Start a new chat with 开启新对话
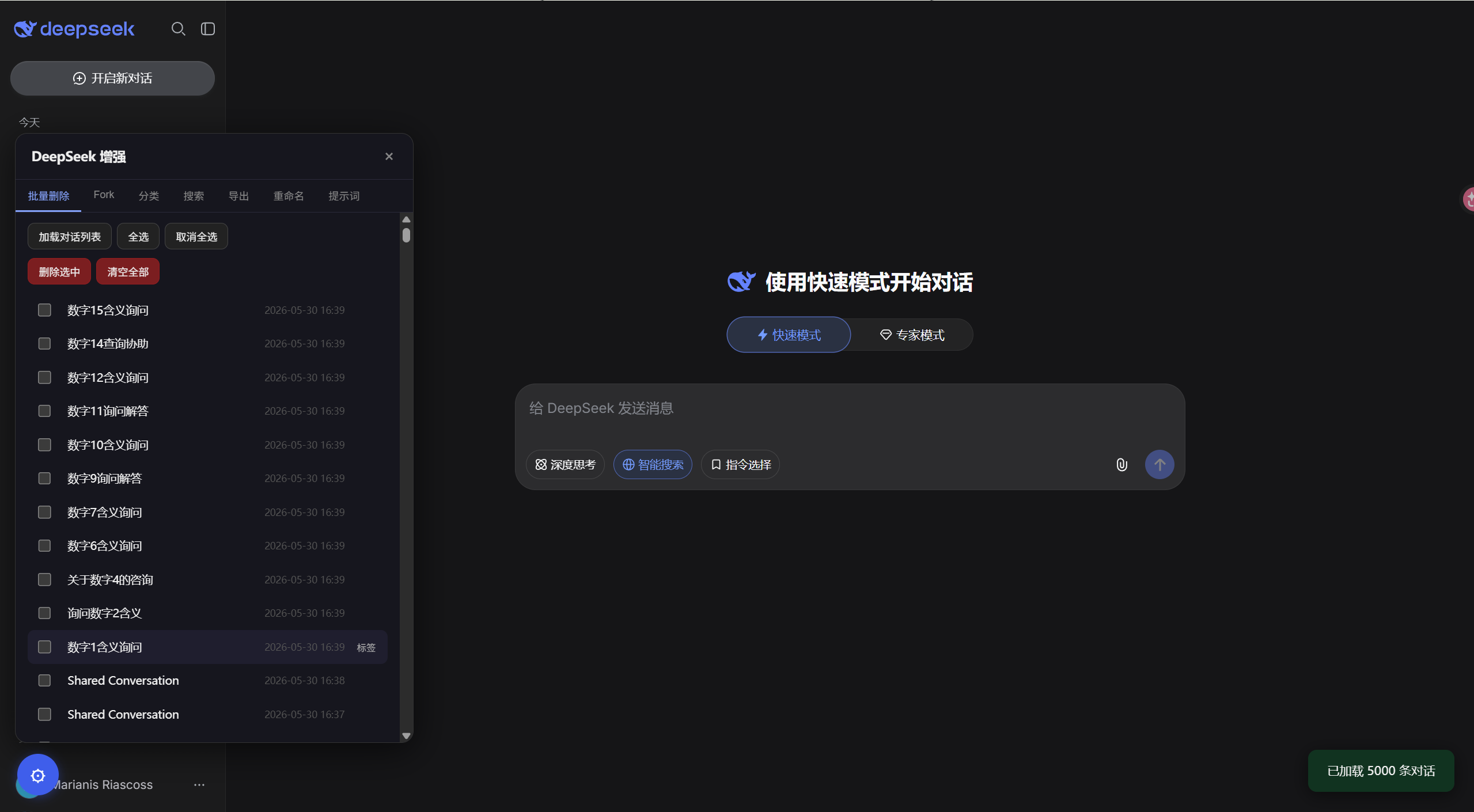Screen dimensions: 1474x812 pyautogui.click(x=112, y=78)
